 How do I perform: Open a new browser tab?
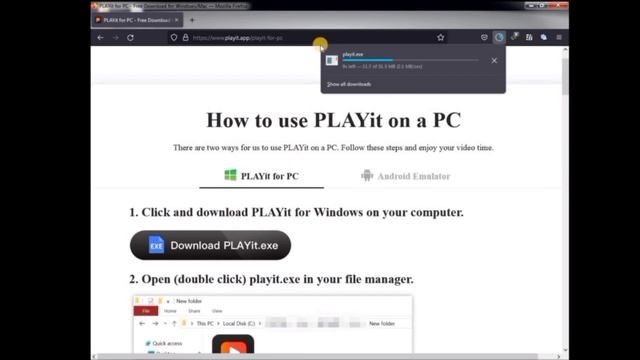point(192,20)
